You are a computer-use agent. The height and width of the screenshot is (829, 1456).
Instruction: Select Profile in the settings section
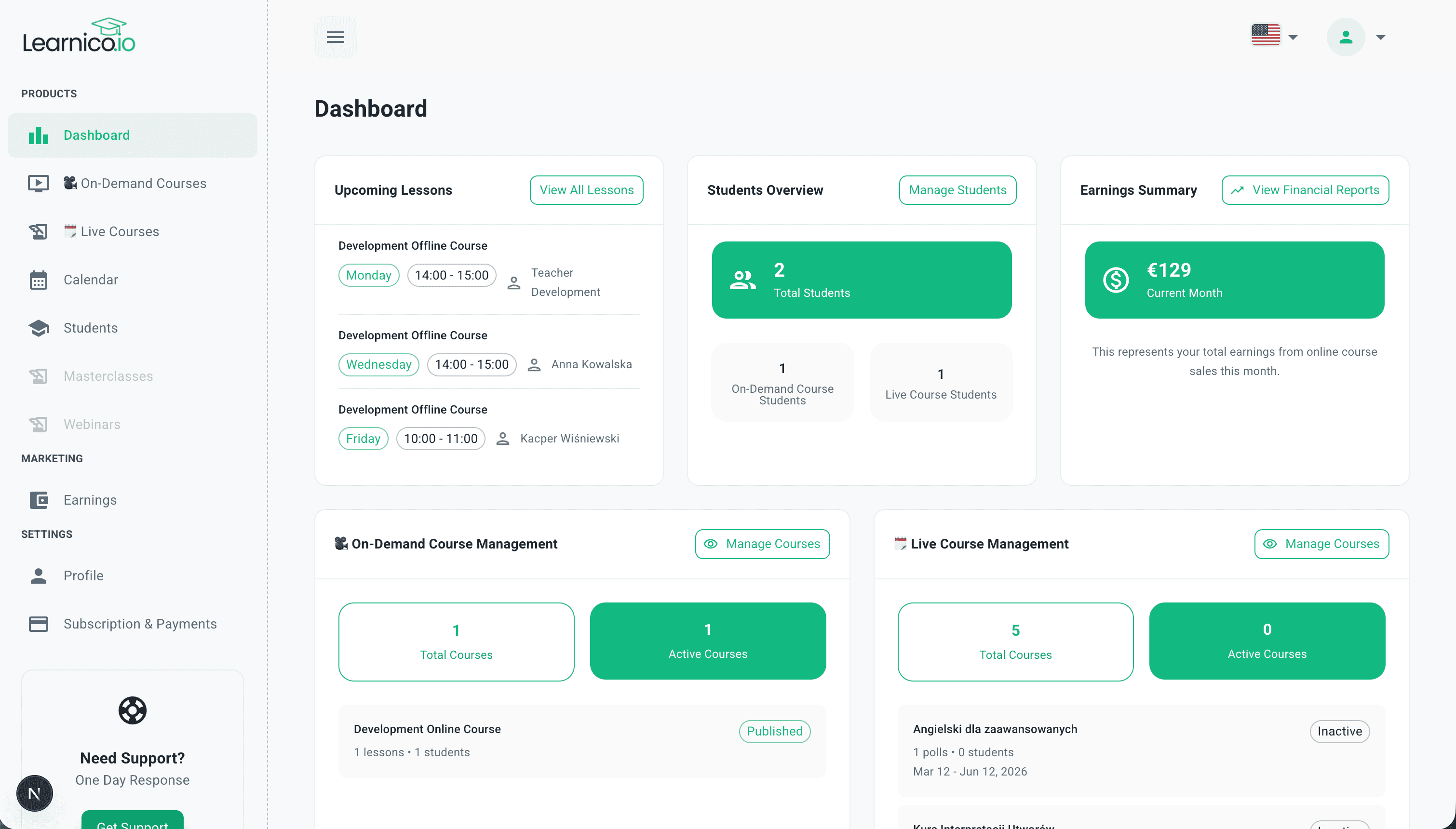click(x=83, y=575)
